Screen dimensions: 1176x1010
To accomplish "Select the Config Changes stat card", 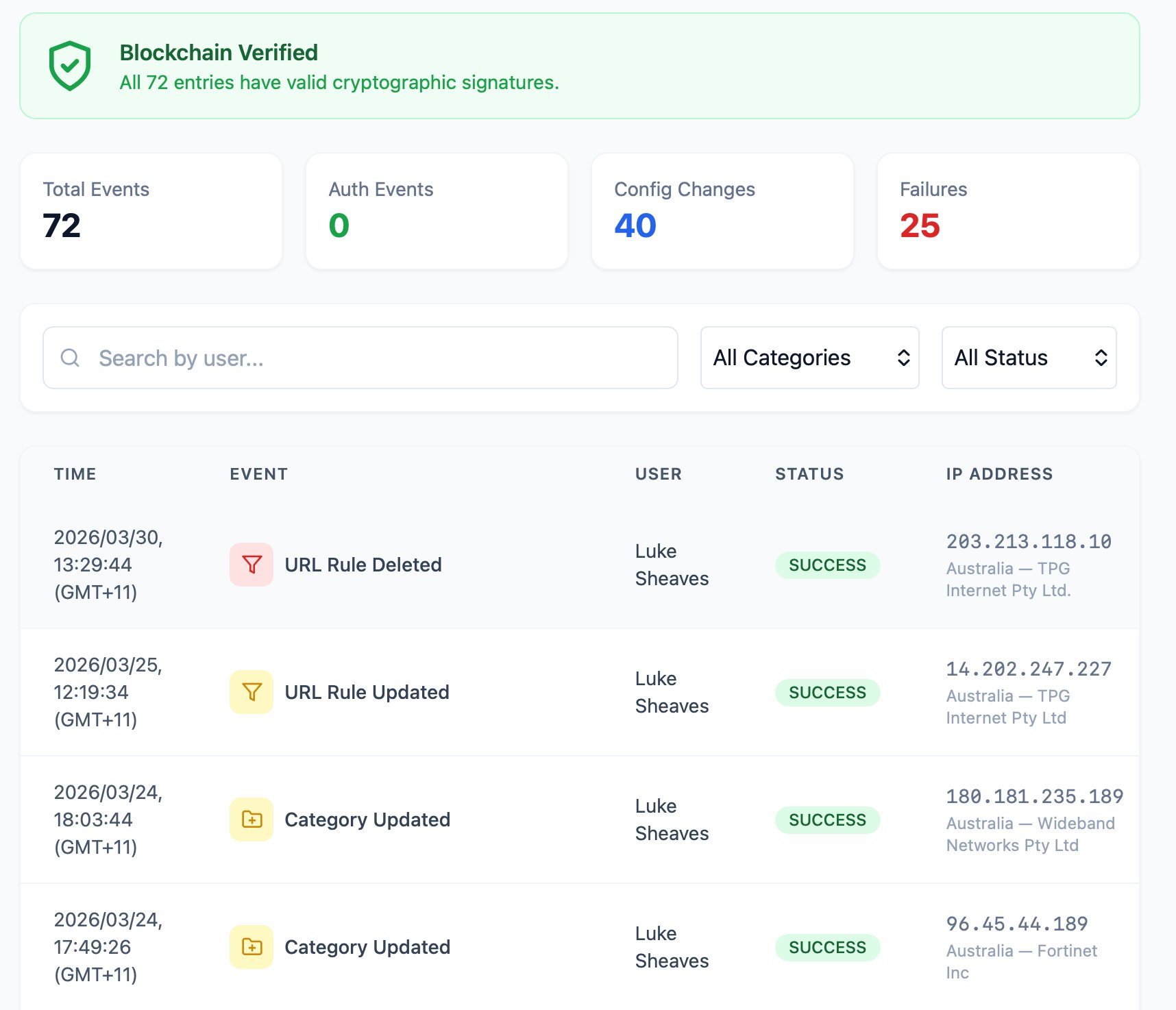I will pos(722,211).
